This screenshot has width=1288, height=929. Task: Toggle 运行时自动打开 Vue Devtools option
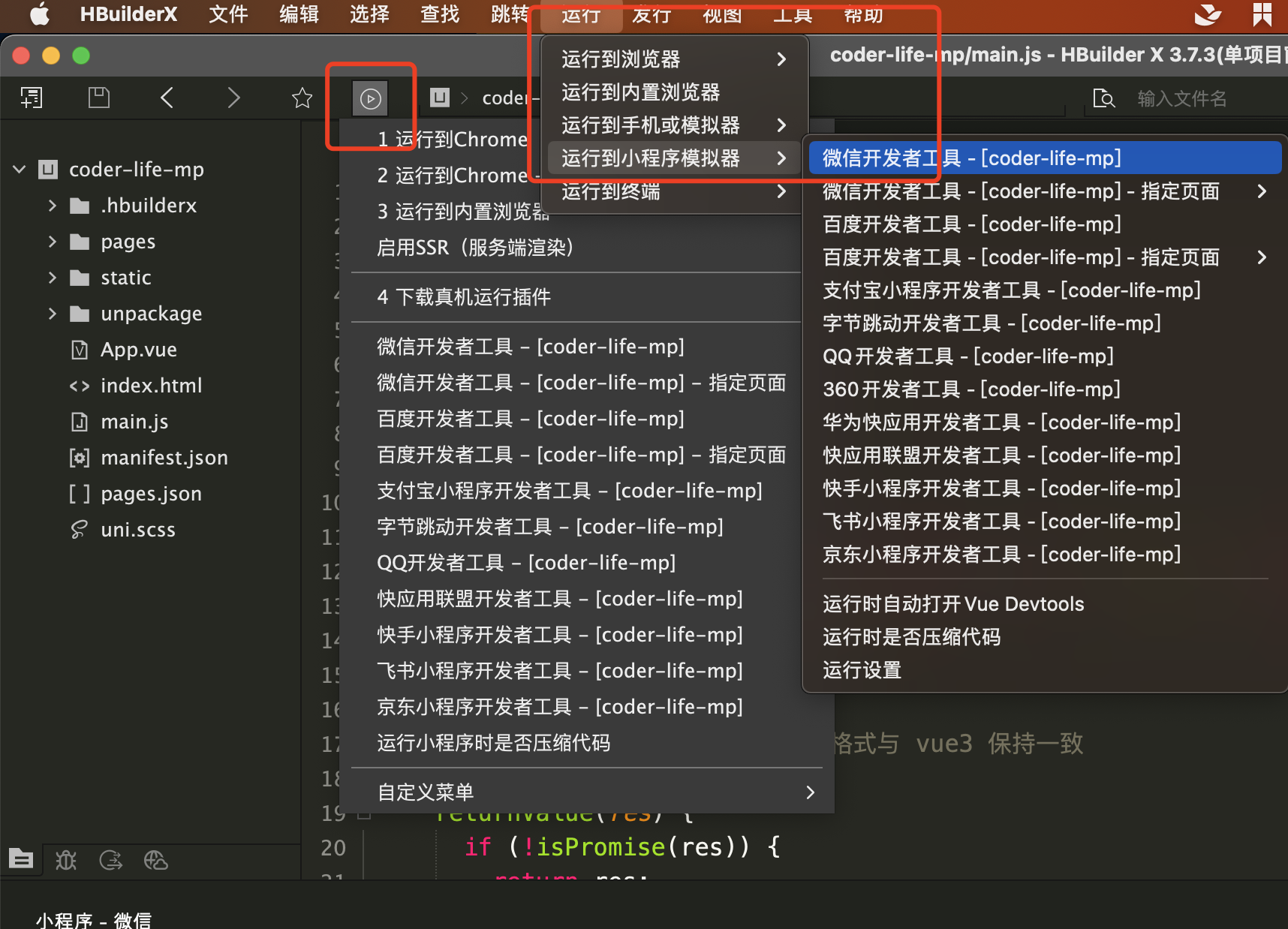[x=1045, y=604]
